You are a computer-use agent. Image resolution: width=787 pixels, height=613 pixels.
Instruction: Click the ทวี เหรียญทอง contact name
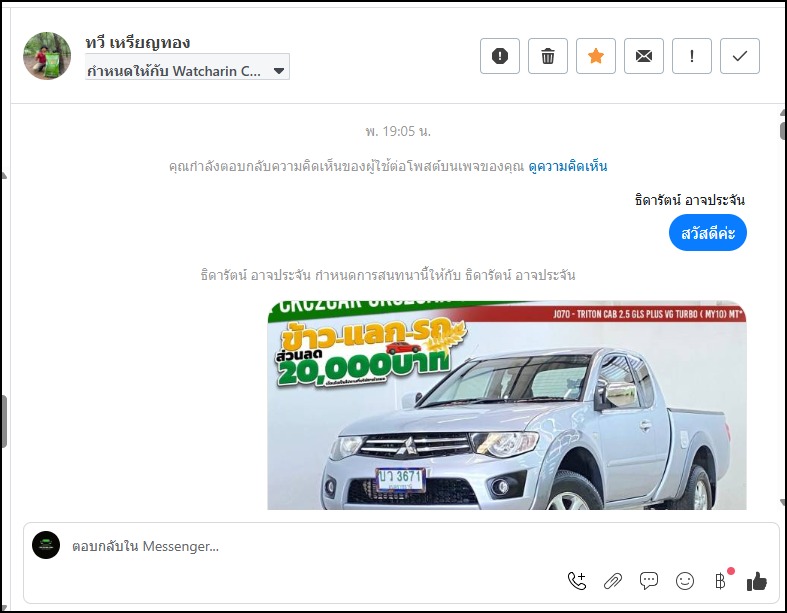click(138, 43)
